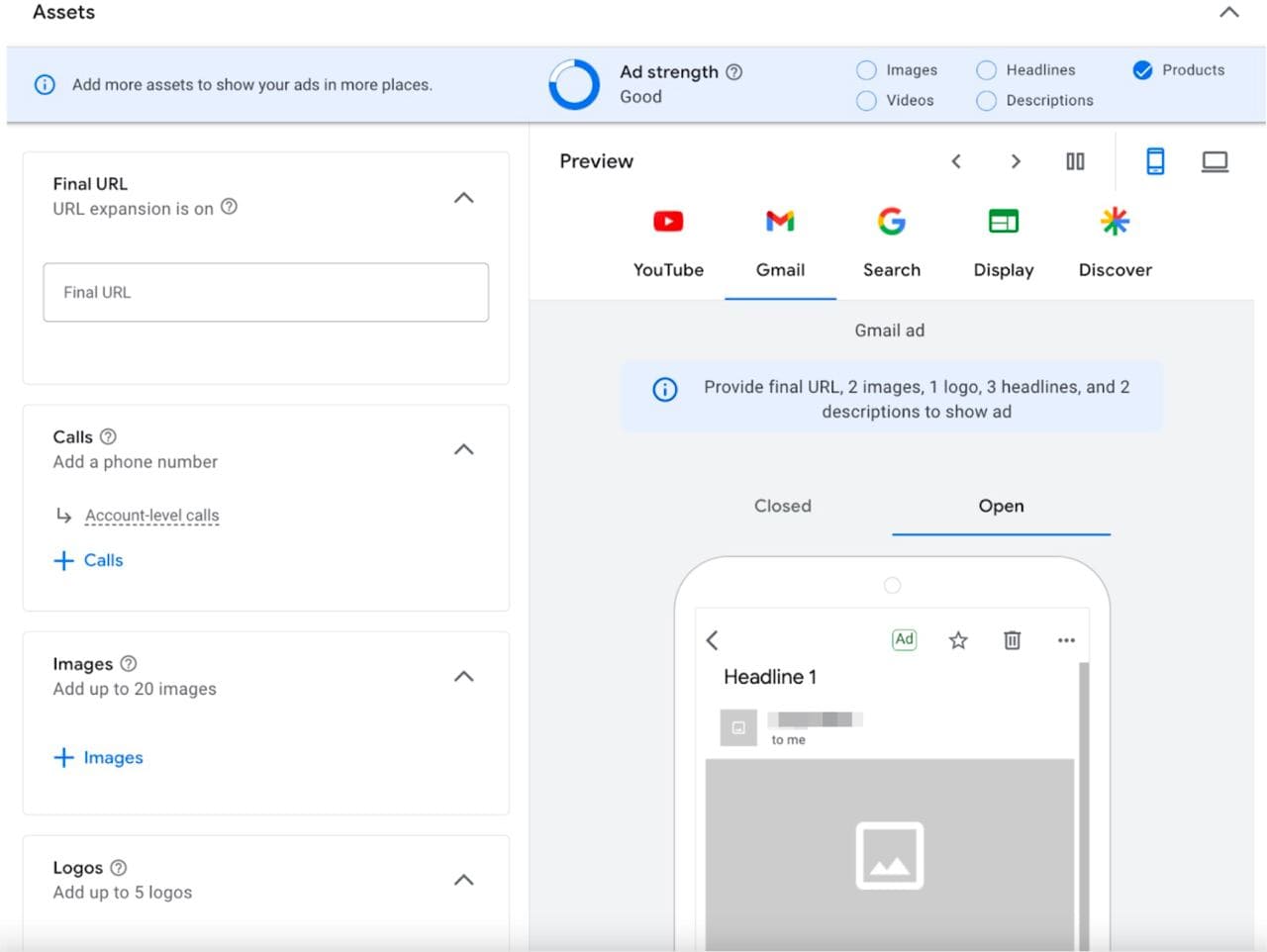Go to previous preview with left arrow
The height and width of the screenshot is (952, 1267).
tap(956, 161)
